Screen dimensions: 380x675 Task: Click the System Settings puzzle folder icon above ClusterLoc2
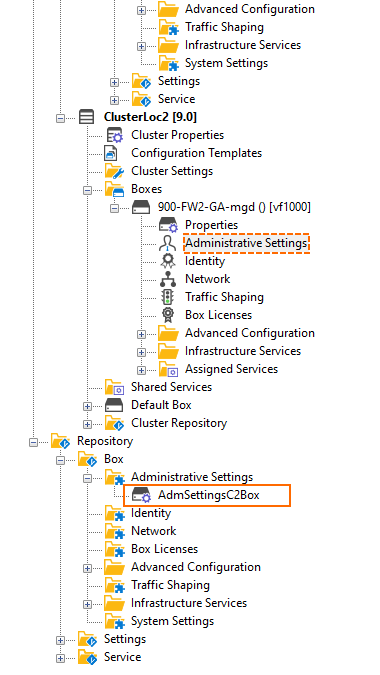[168, 63]
